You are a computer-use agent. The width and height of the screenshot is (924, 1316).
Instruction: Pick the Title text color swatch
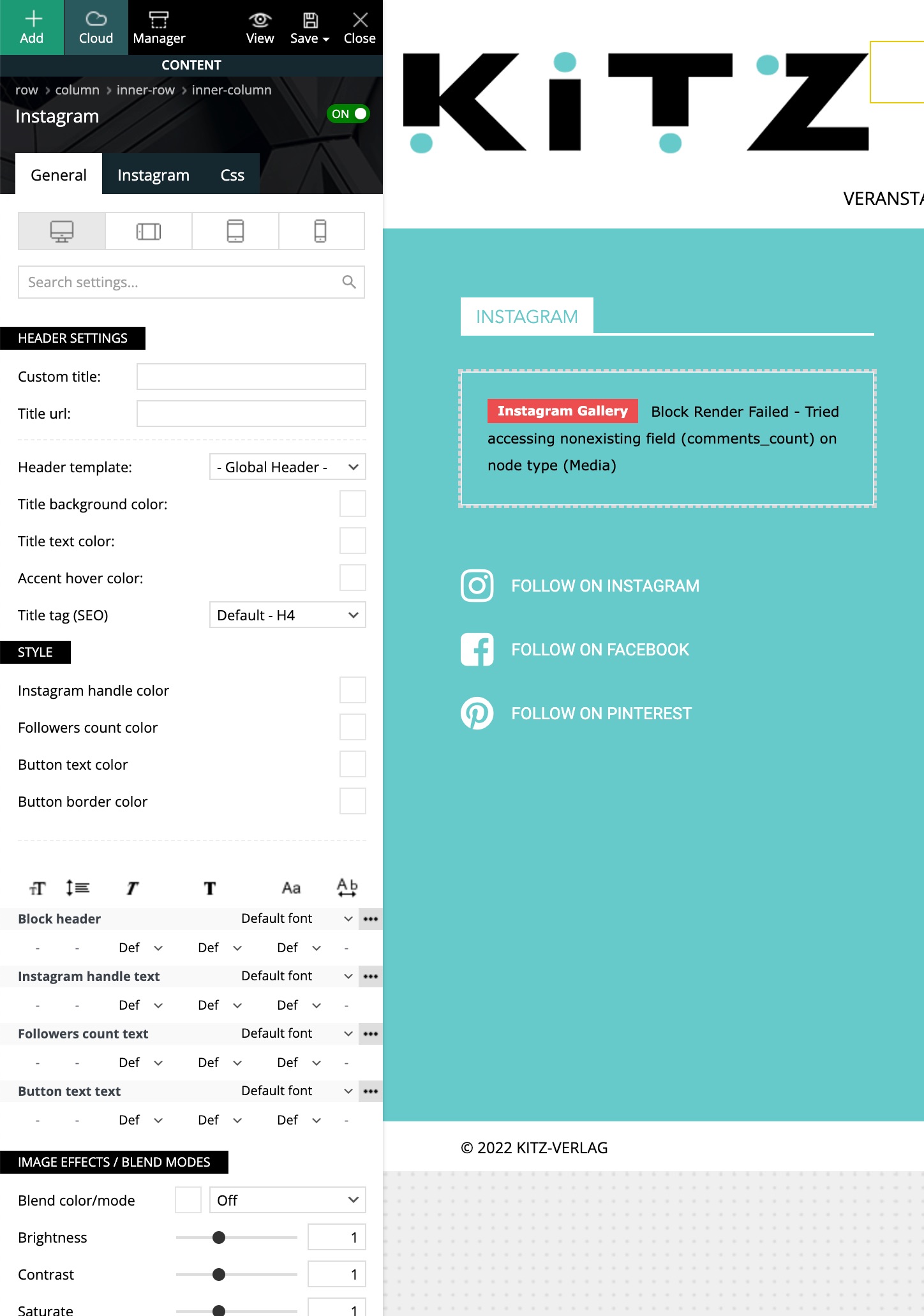[x=353, y=541]
